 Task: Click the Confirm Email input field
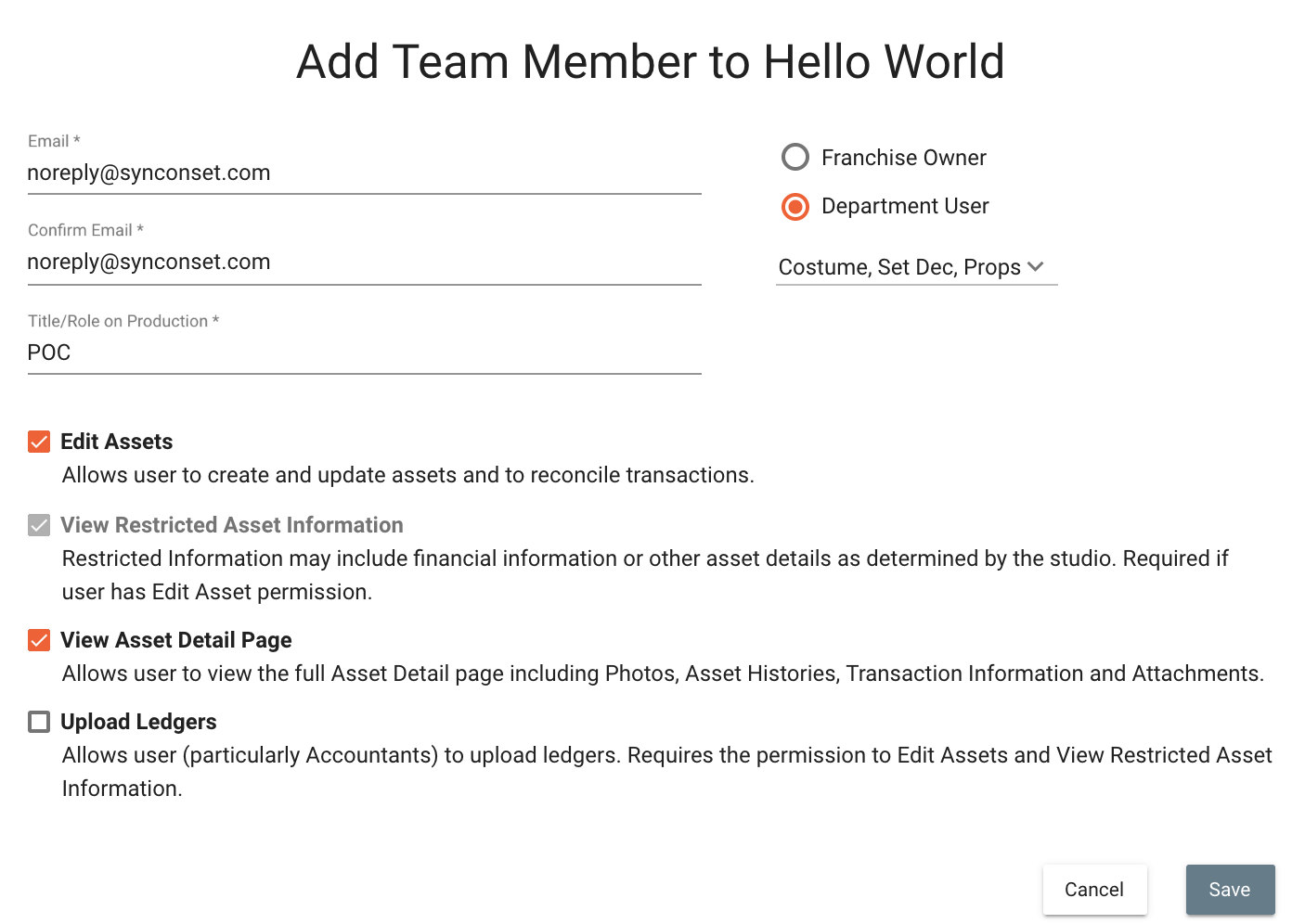[x=364, y=263]
